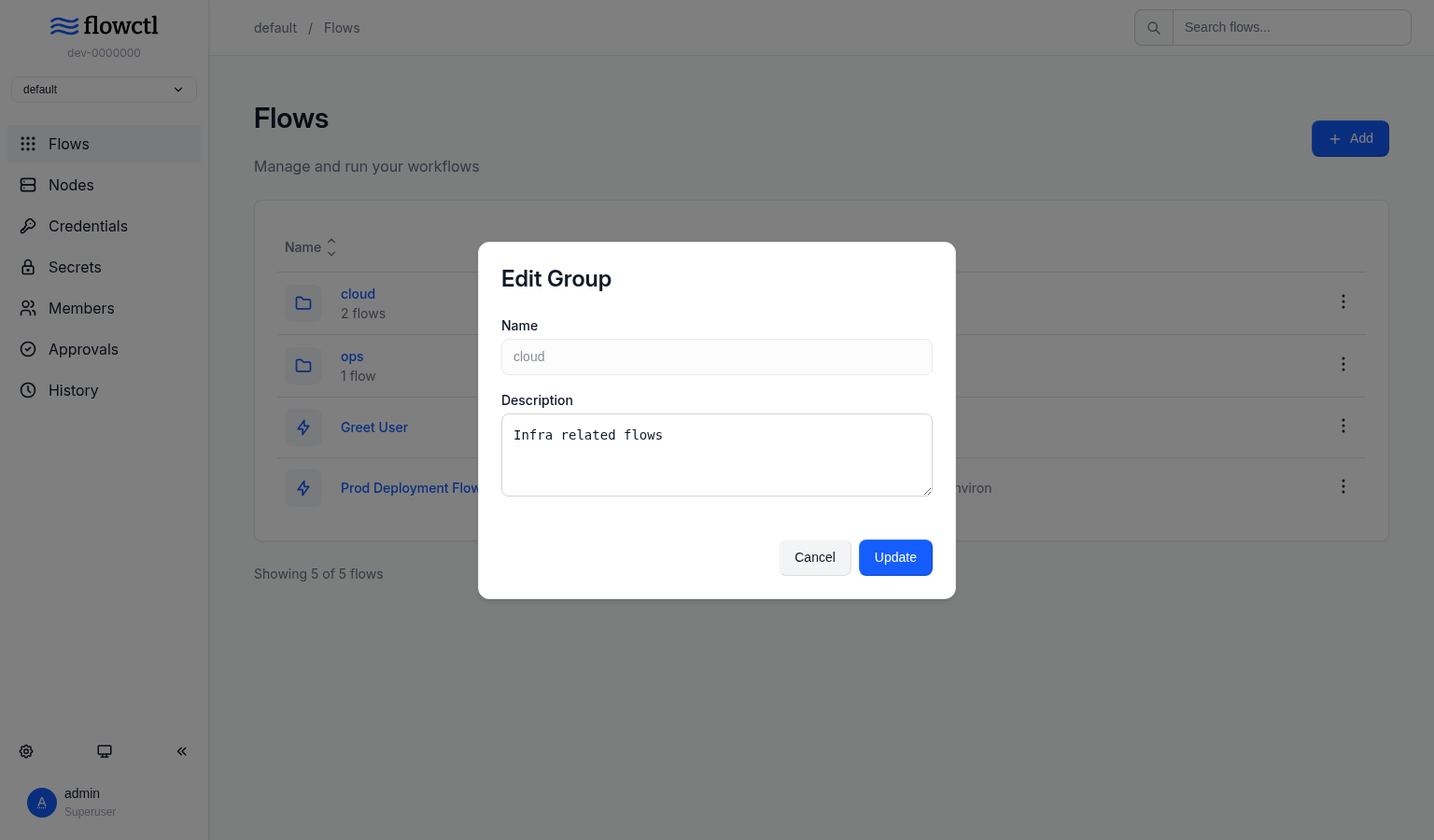Screen dimensions: 1434x840
Task: Click the Flows breadcrumb item
Action: coord(342,28)
